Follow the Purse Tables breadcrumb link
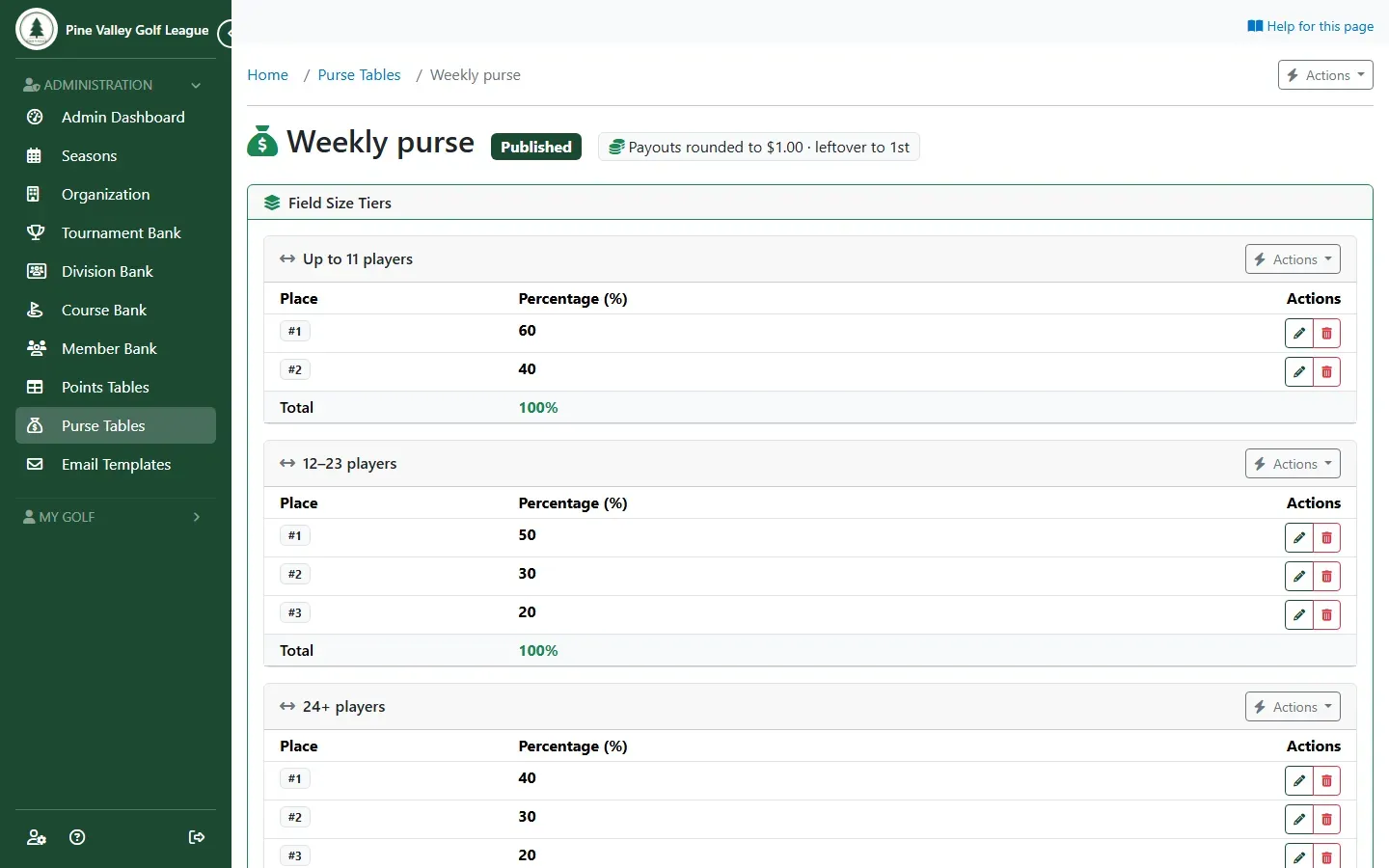The width and height of the screenshot is (1389, 868). [359, 75]
